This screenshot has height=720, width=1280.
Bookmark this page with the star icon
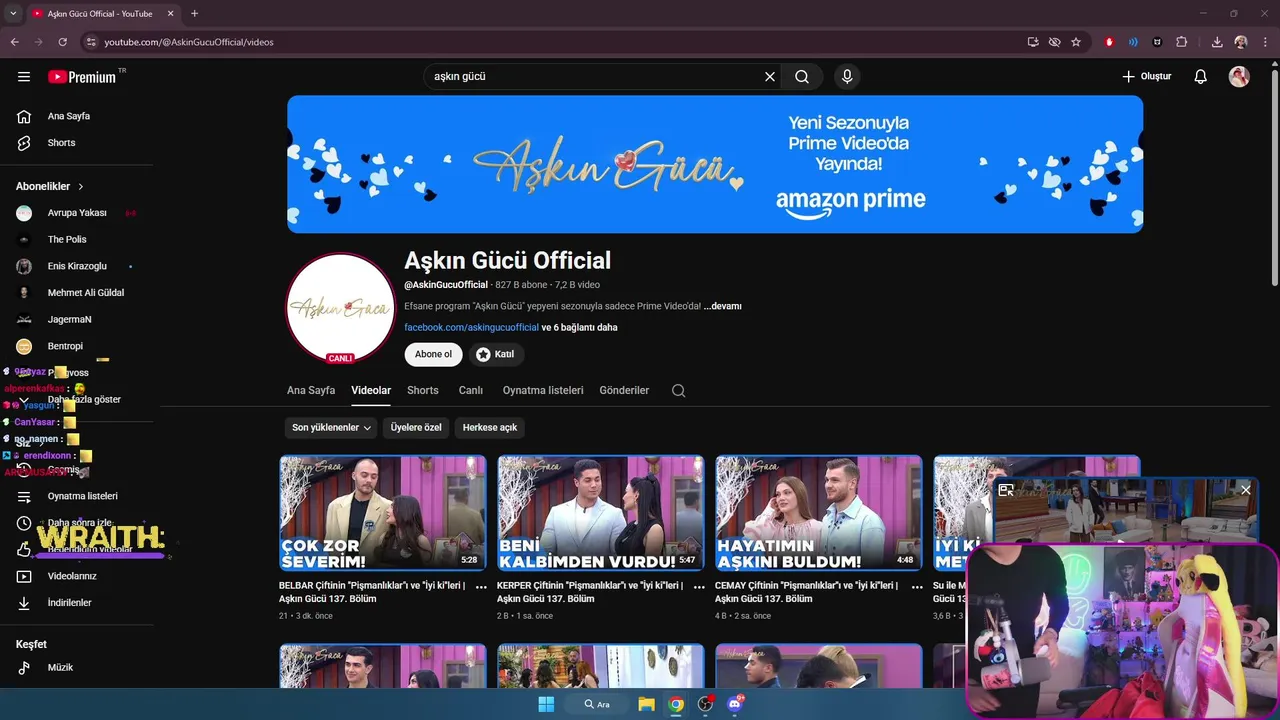point(1076,42)
